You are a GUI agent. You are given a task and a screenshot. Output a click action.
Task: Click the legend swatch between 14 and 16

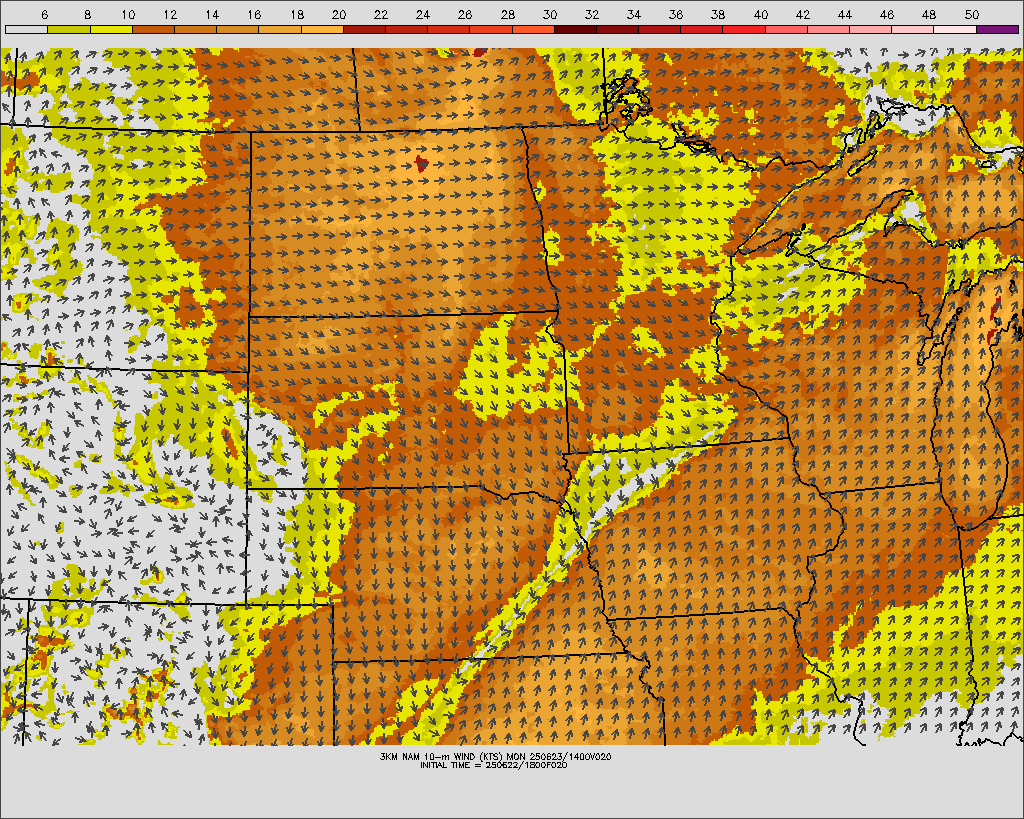point(238,29)
